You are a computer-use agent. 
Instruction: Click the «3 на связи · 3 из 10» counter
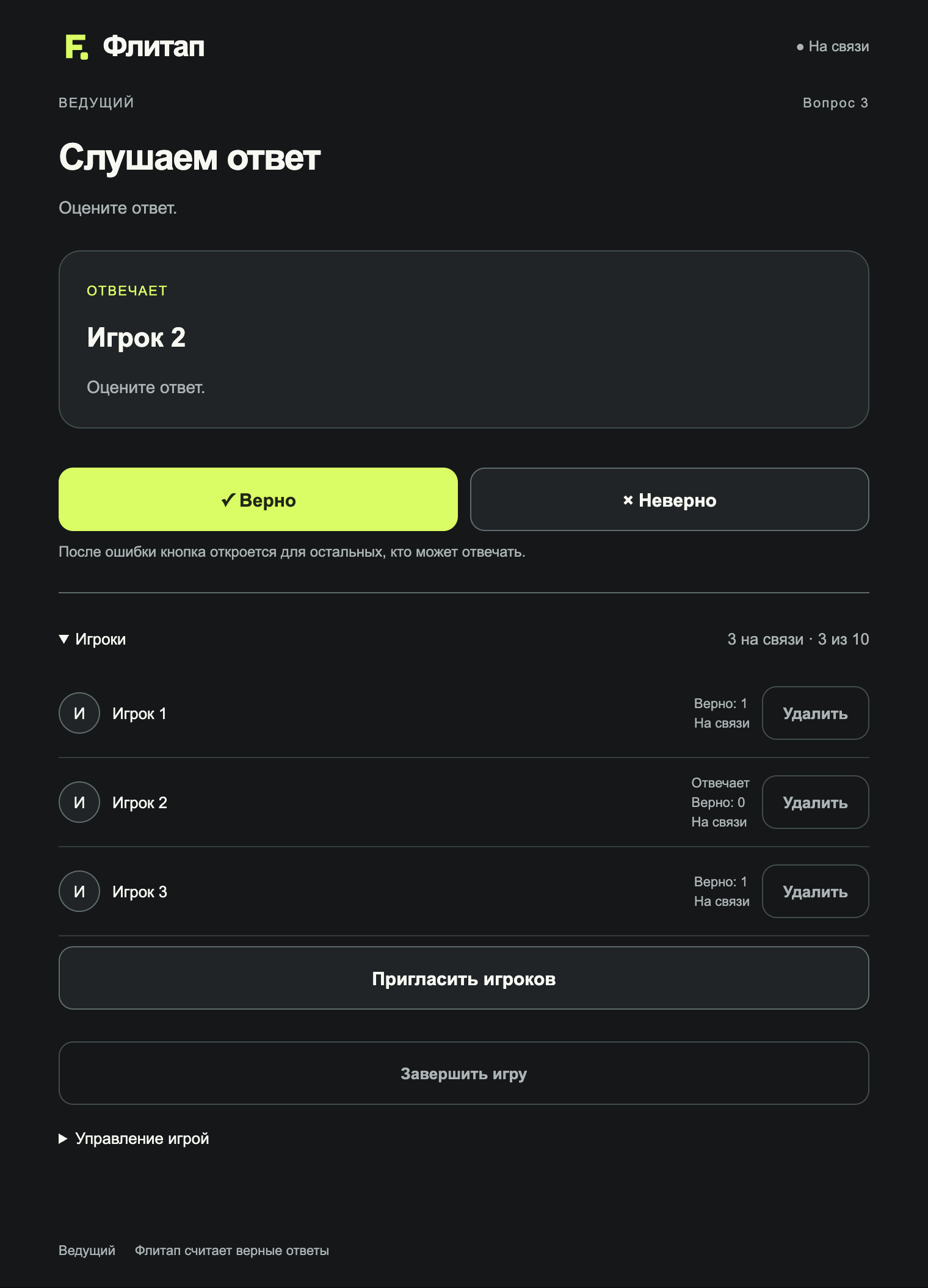click(798, 639)
